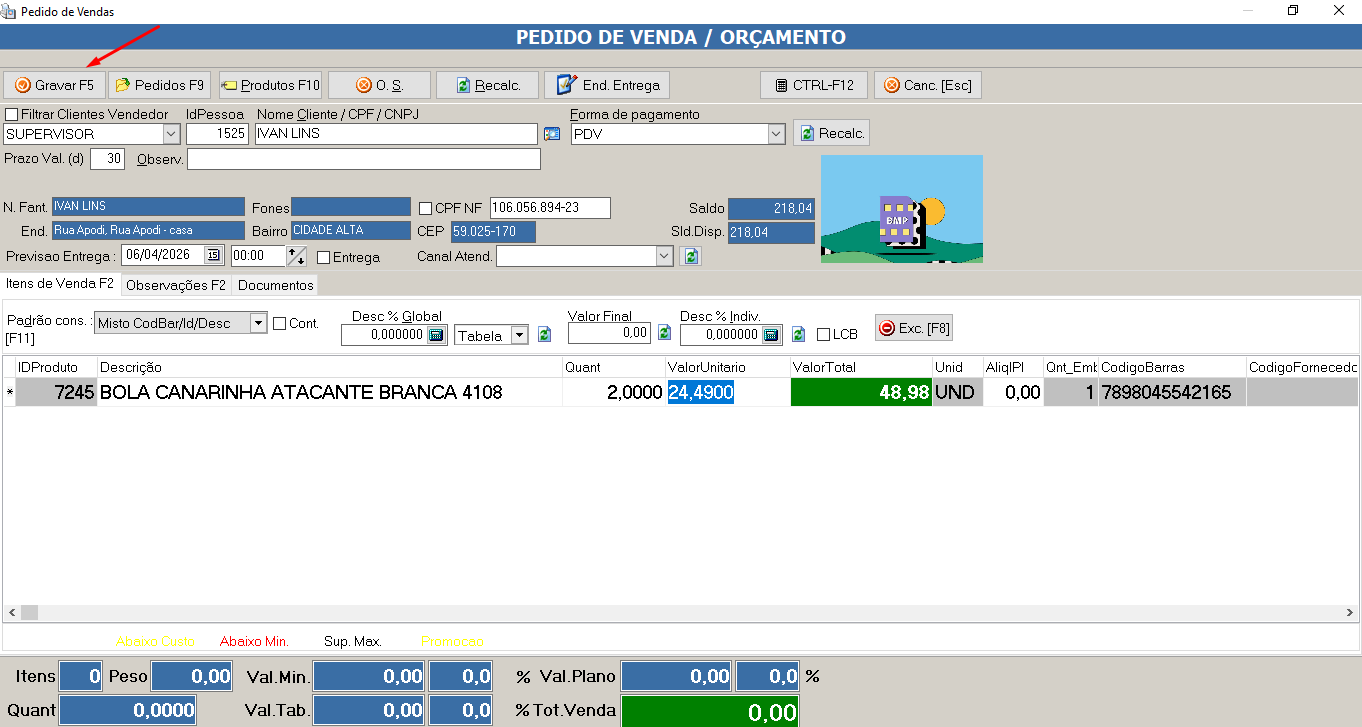Expand the Canal Atend. dropdown

pos(664,256)
